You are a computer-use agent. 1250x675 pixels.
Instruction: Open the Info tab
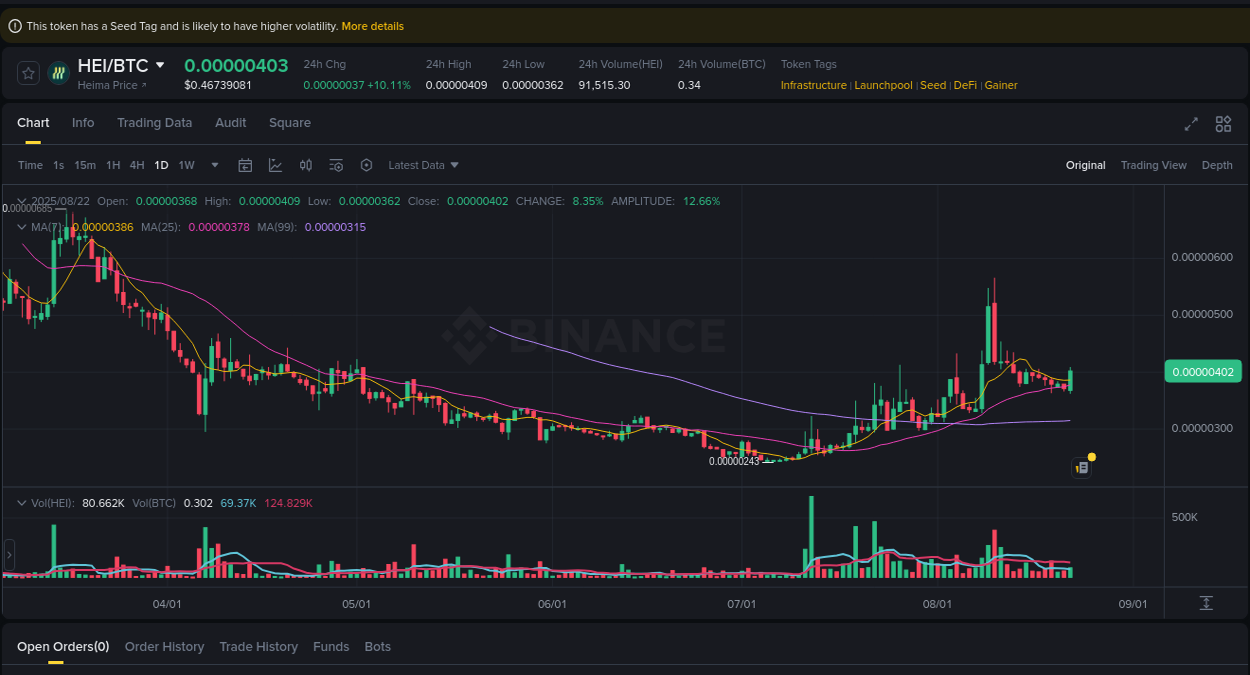[83, 123]
